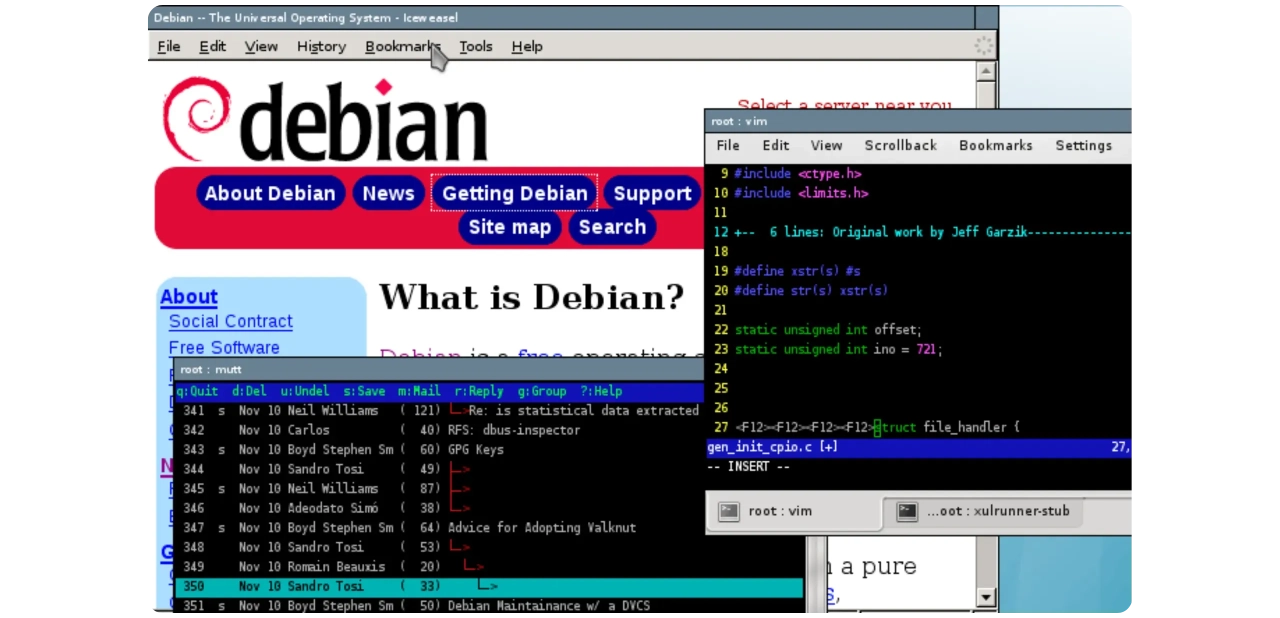The image size is (1280, 618).
Task: Open the Free Software link
Action: point(224,347)
